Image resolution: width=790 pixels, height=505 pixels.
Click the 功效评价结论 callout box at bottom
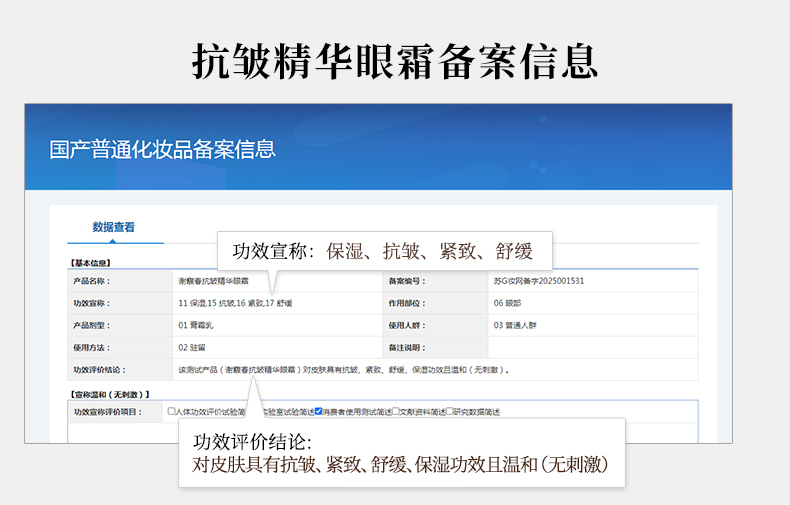(402, 453)
